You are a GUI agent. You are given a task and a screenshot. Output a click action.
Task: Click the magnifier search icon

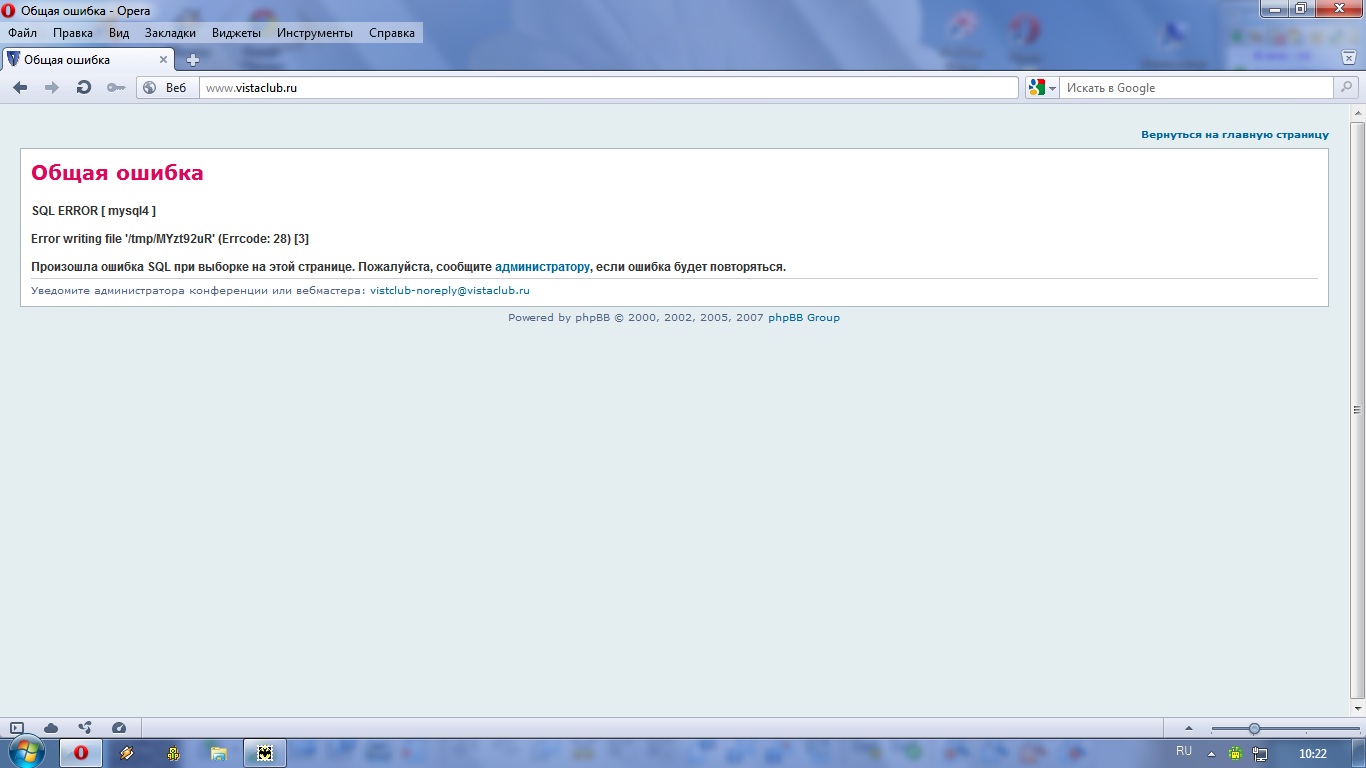coord(1346,88)
